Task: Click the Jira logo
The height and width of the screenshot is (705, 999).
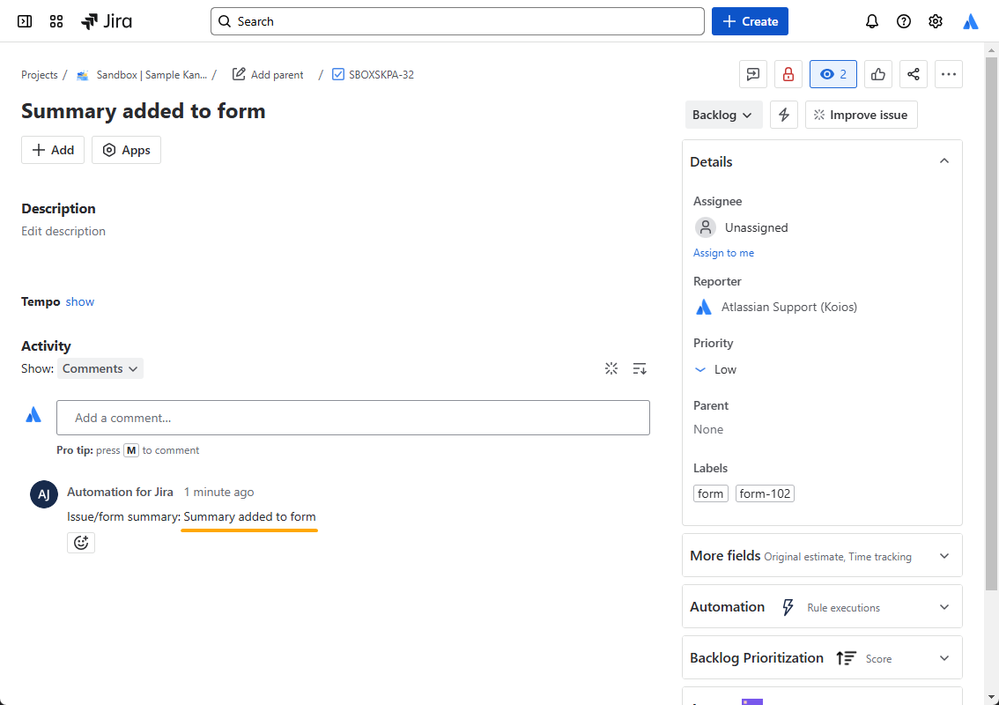Action: pyautogui.click(x=106, y=21)
